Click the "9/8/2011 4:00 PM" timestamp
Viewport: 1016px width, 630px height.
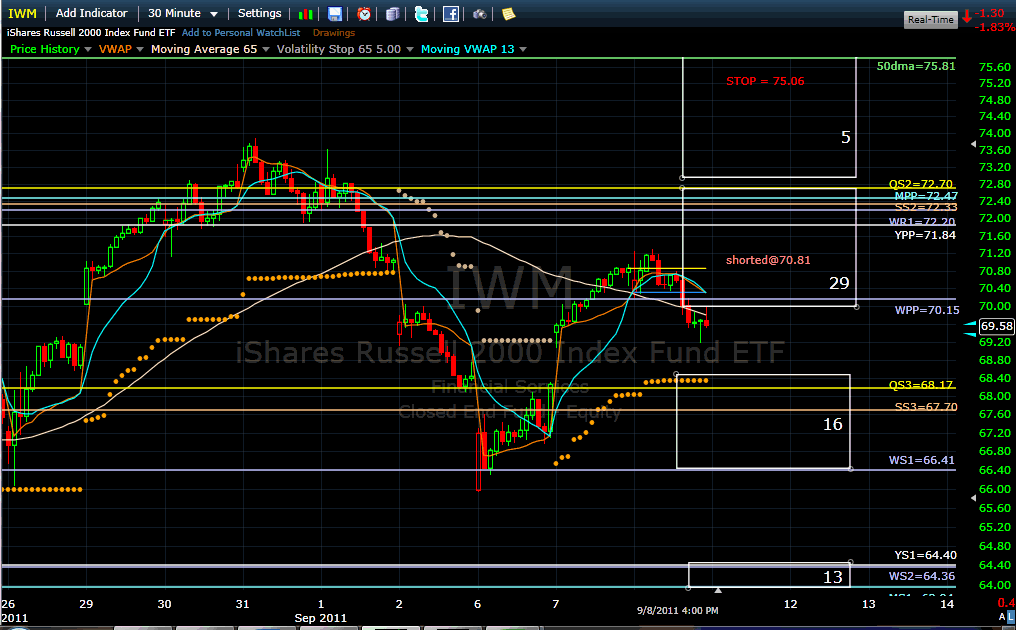pos(677,611)
